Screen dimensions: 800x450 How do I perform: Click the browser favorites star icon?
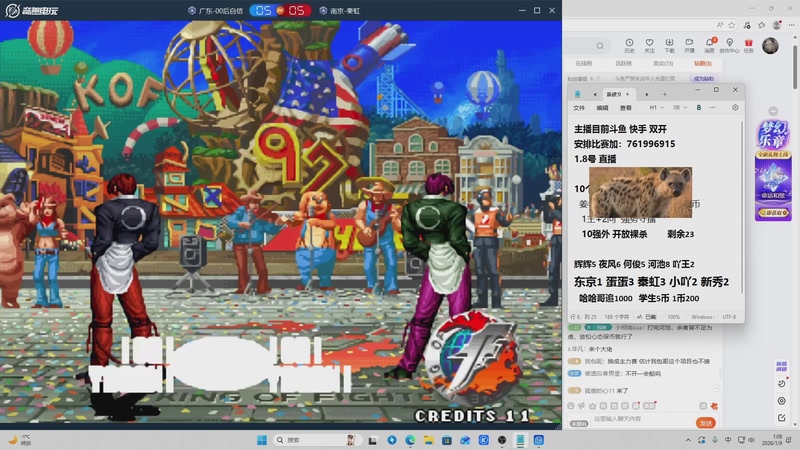tap(732, 24)
